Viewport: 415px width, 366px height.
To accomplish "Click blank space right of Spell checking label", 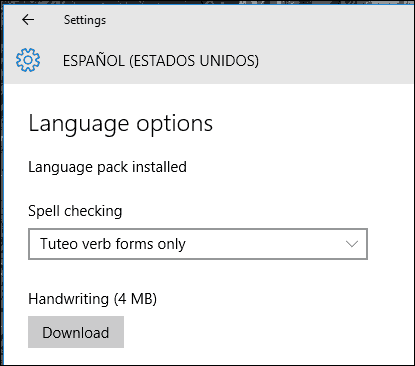I will pyautogui.click(x=267, y=211).
